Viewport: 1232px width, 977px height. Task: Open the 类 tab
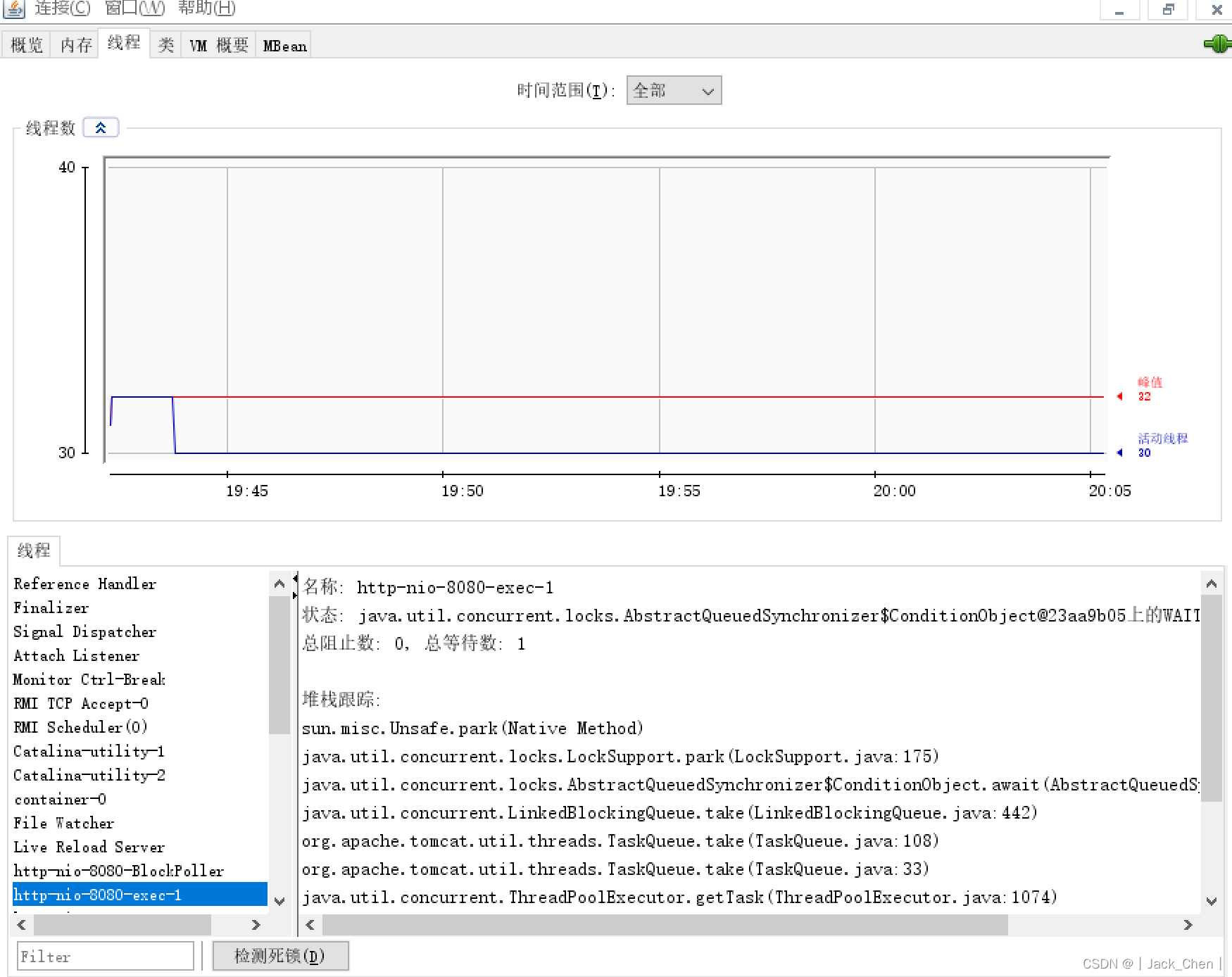coord(165,45)
